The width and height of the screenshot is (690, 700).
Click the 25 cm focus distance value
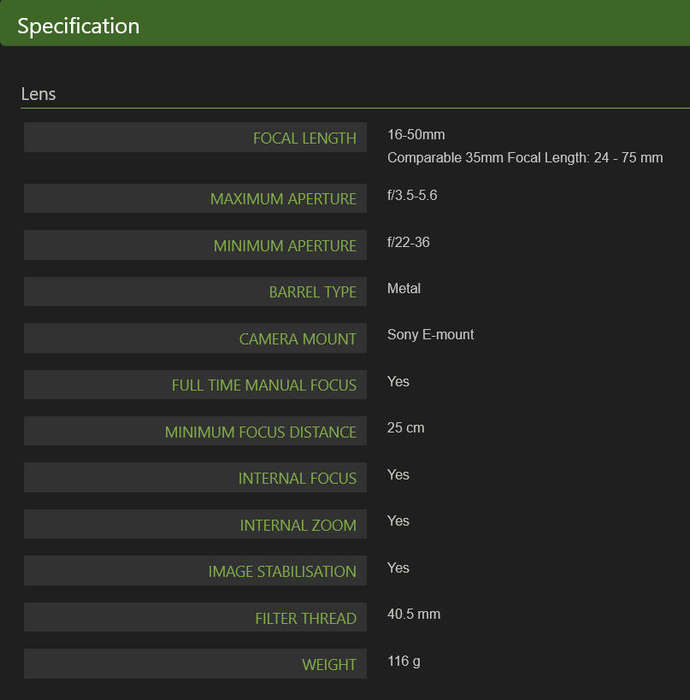pyautogui.click(x=405, y=428)
